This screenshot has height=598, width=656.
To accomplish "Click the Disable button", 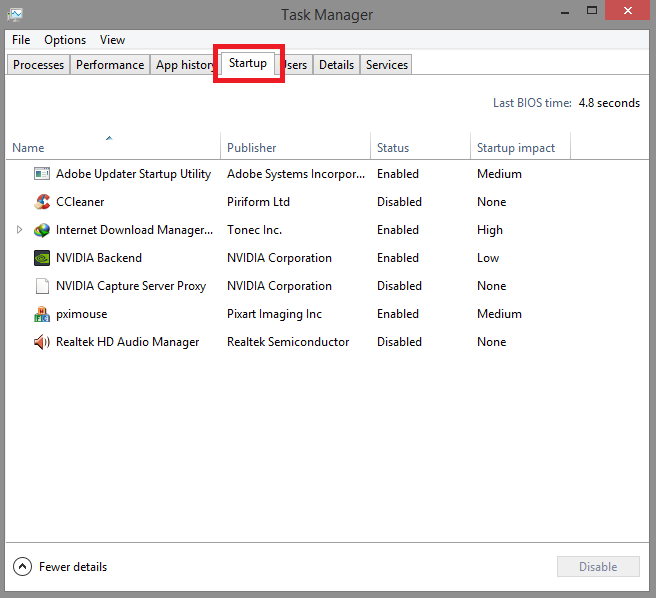I will point(598,567).
